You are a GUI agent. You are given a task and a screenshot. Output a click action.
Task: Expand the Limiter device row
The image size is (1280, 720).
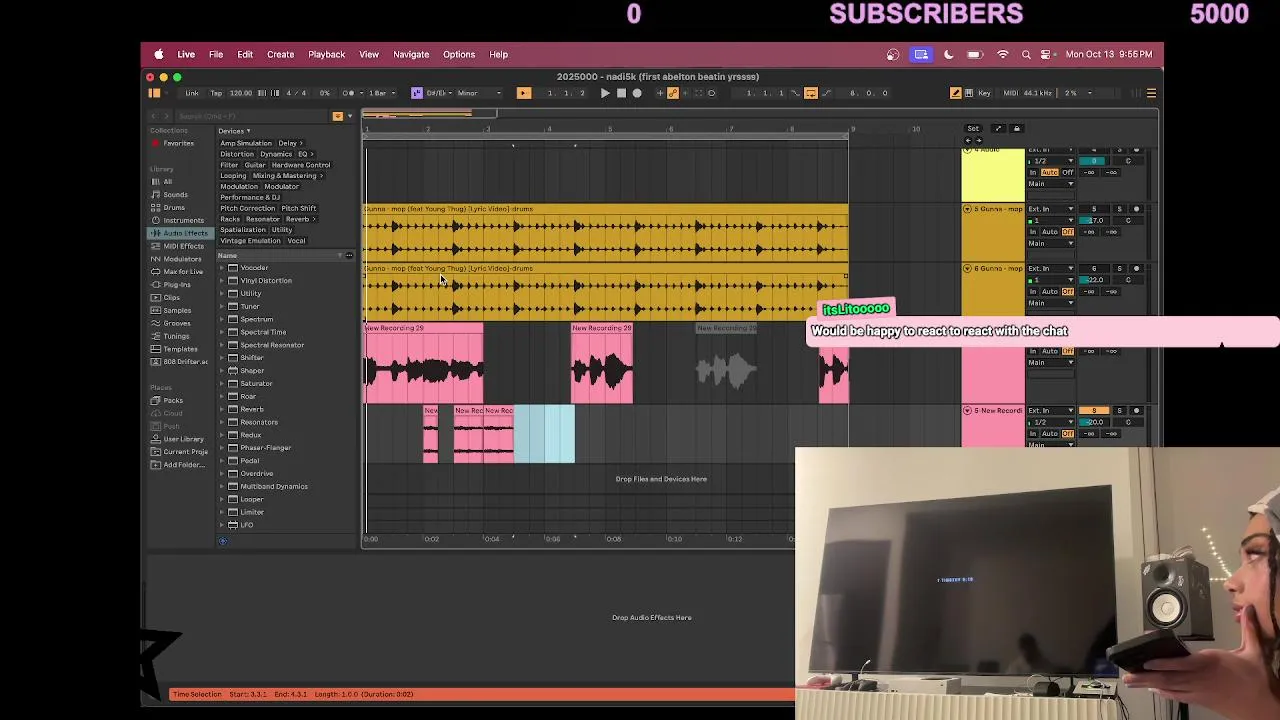click(x=222, y=512)
